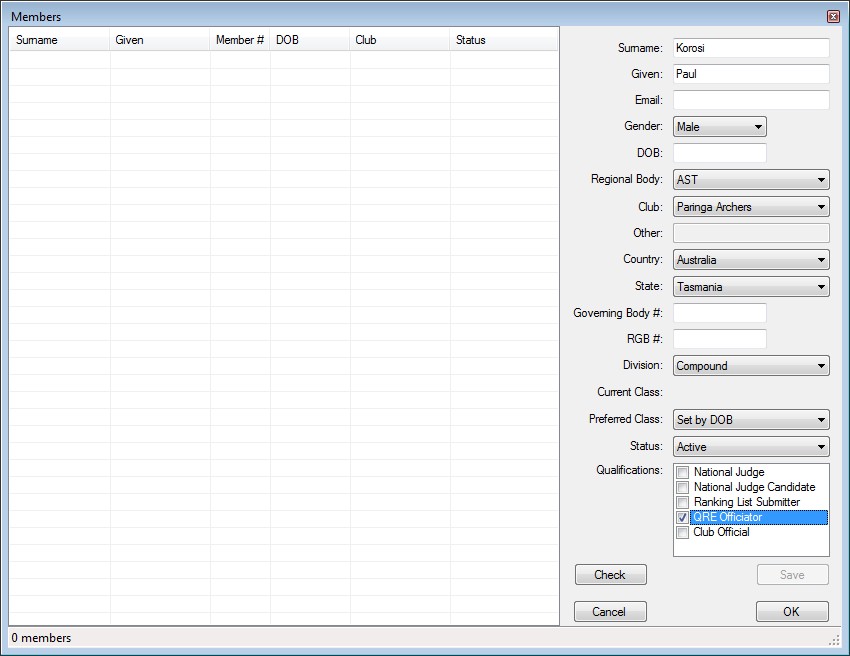The width and height of the screenshot is (850, 656).
Task: Cancel the member entry
Action: tap(610, 612)
